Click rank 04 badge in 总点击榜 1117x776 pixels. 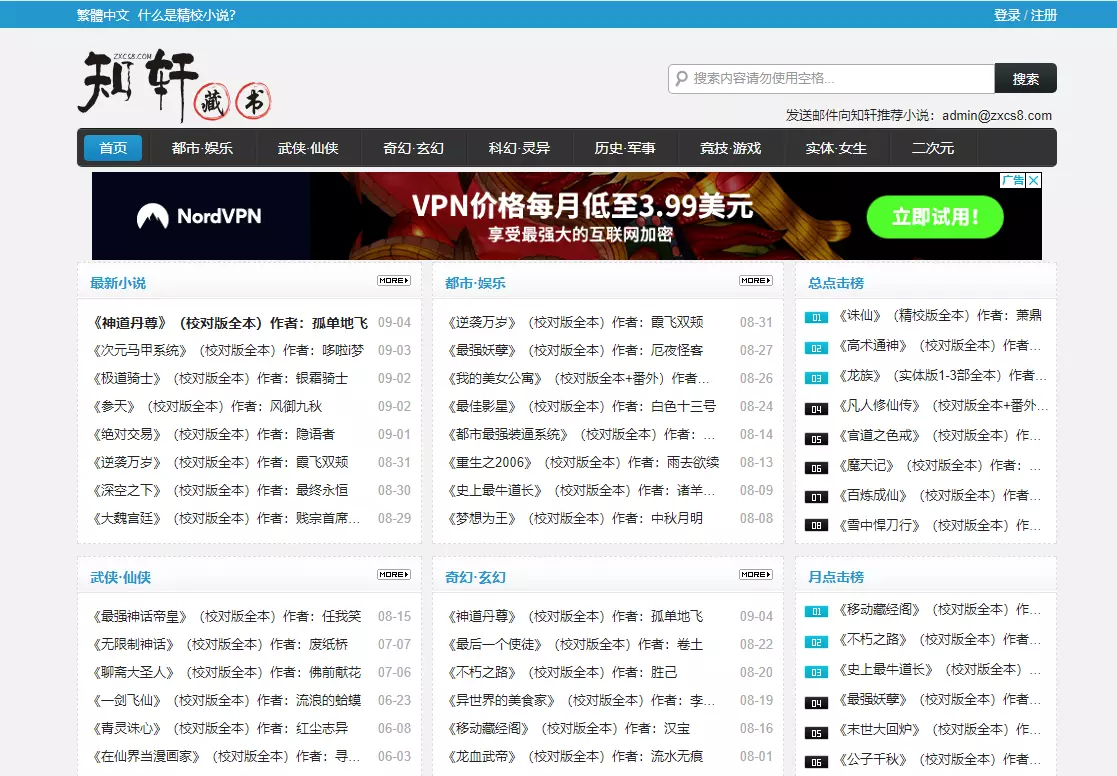816,409
